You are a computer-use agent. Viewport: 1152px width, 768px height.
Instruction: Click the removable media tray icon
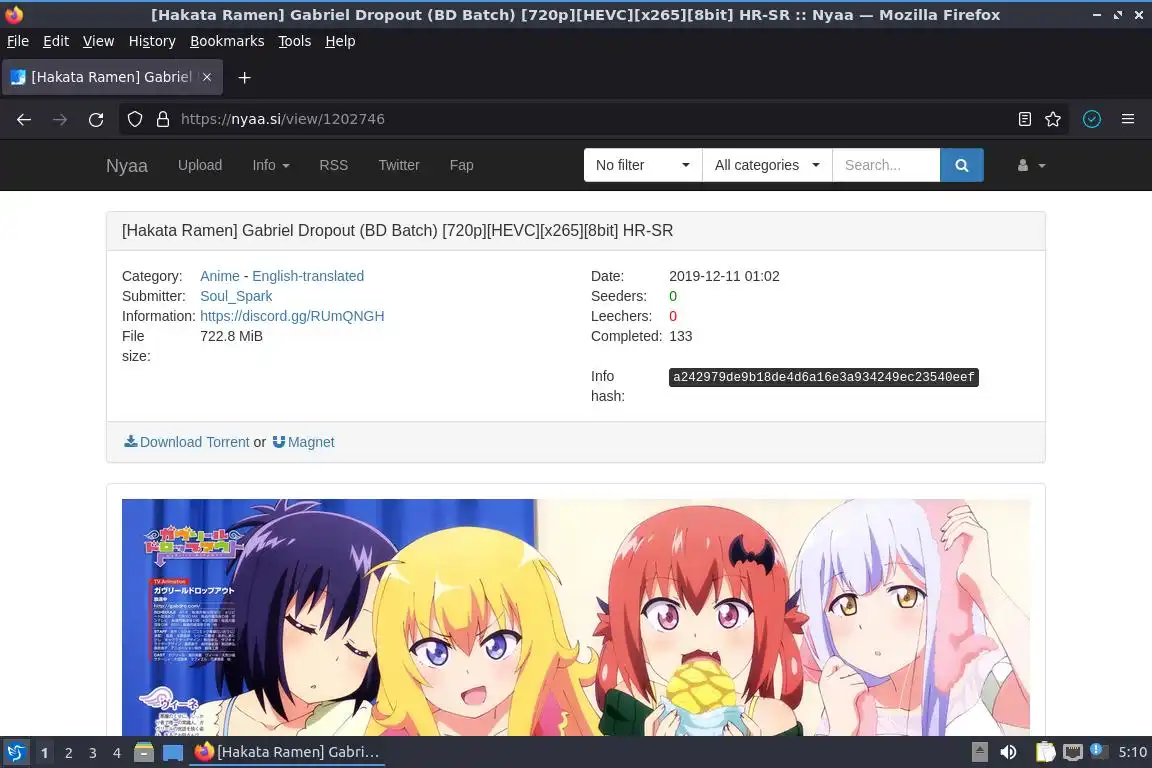[979, 752]
